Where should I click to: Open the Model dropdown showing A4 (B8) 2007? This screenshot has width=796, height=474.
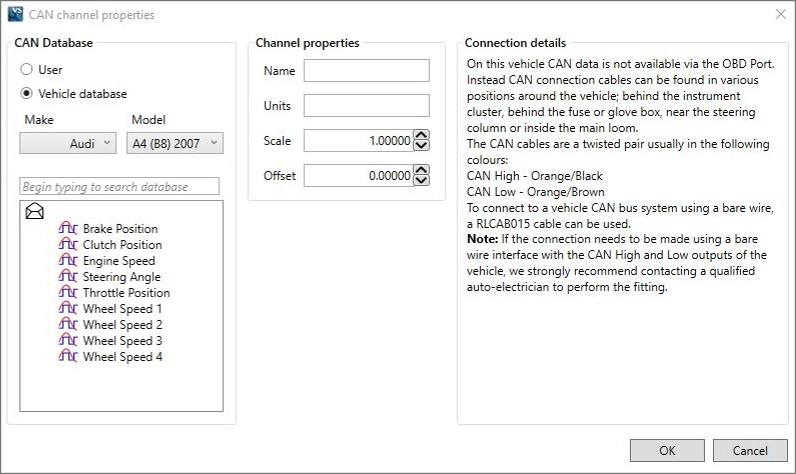point(175,143)
